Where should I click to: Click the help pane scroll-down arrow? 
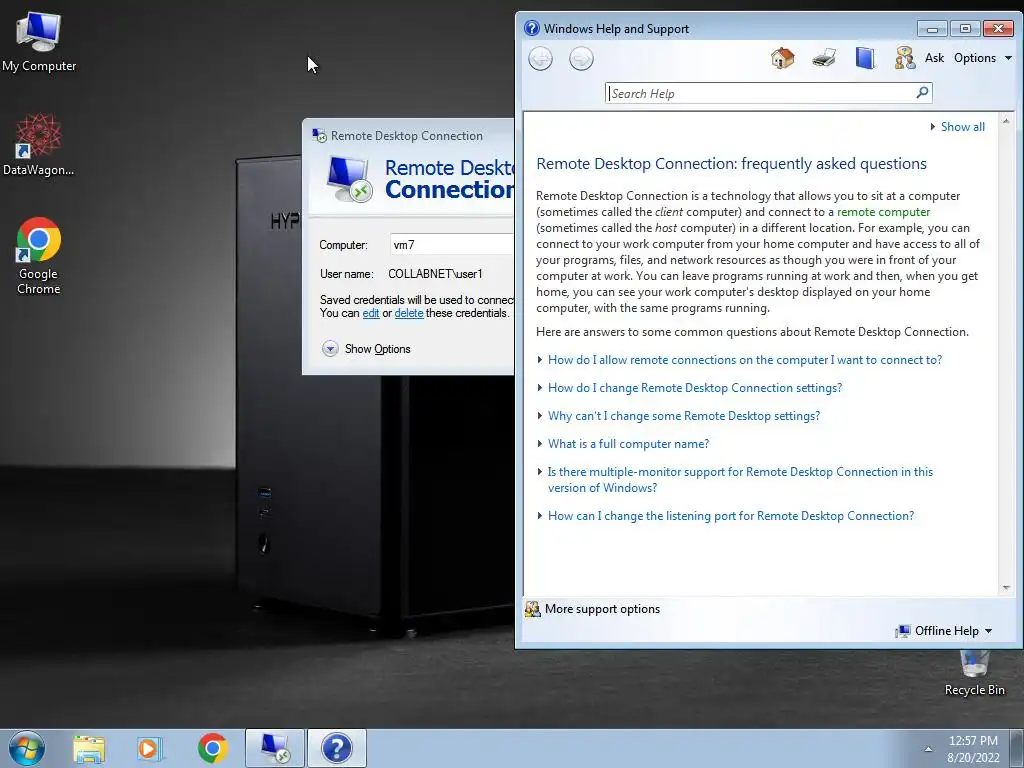pos(1006,588)
